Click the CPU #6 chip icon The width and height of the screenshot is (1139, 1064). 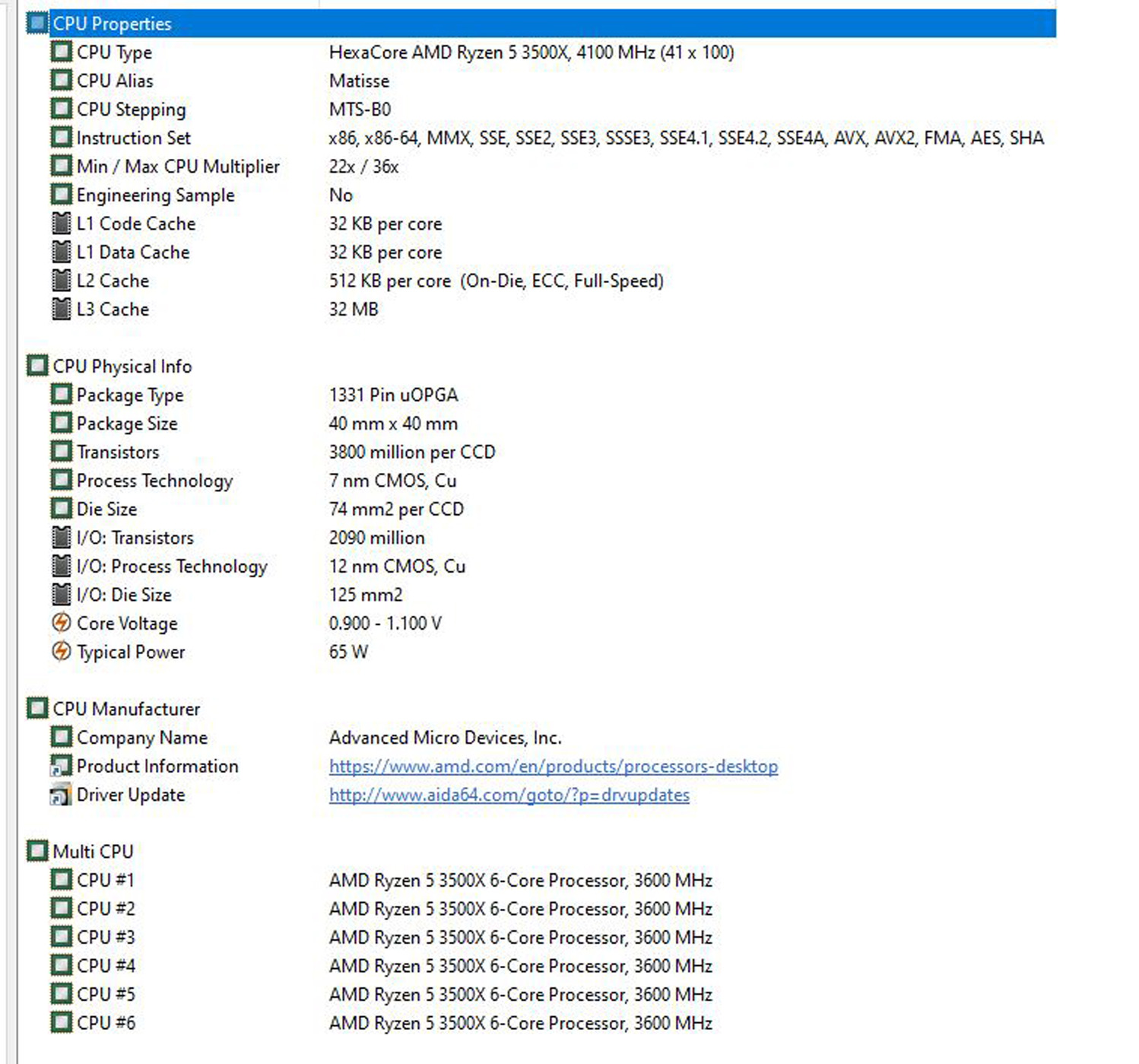coord(62,1022)
